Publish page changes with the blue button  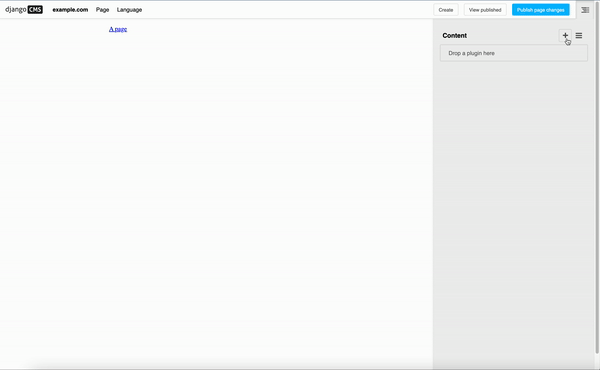point(541,10)
